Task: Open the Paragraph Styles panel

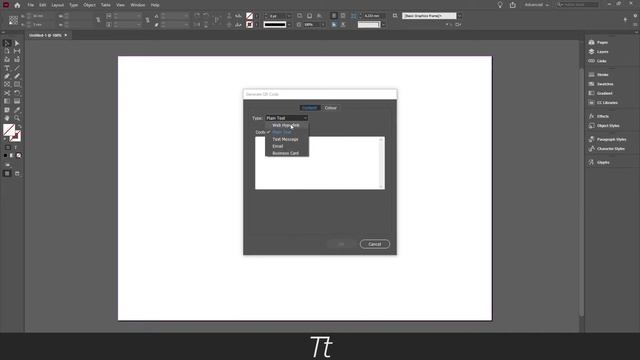Action: pos(607,140)
